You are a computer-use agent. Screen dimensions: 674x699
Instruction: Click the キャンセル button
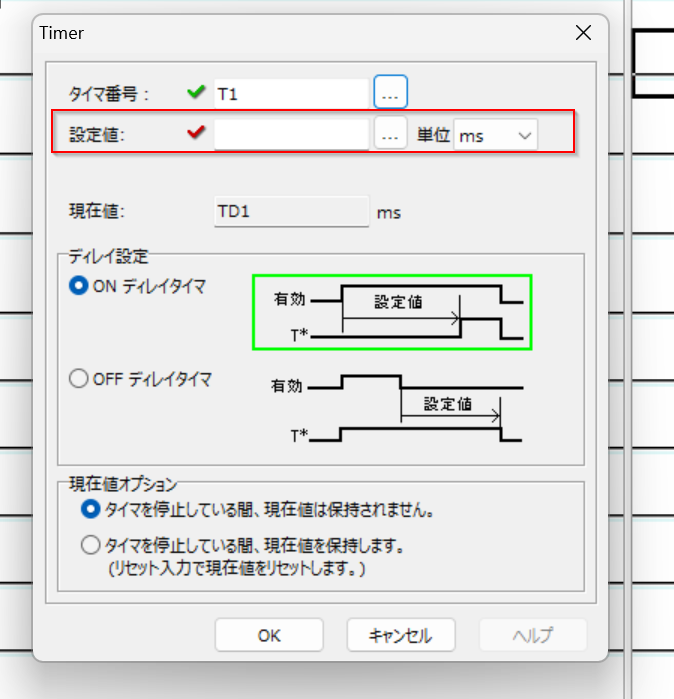point(401,635)
